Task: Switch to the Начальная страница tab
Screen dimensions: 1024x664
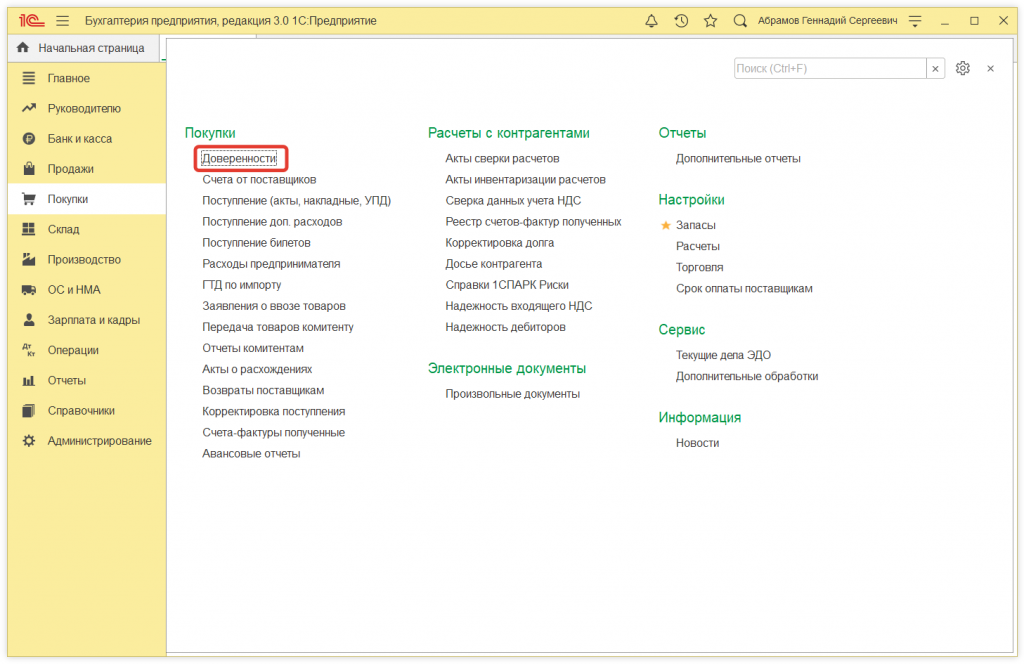Action: pos(80,47)
